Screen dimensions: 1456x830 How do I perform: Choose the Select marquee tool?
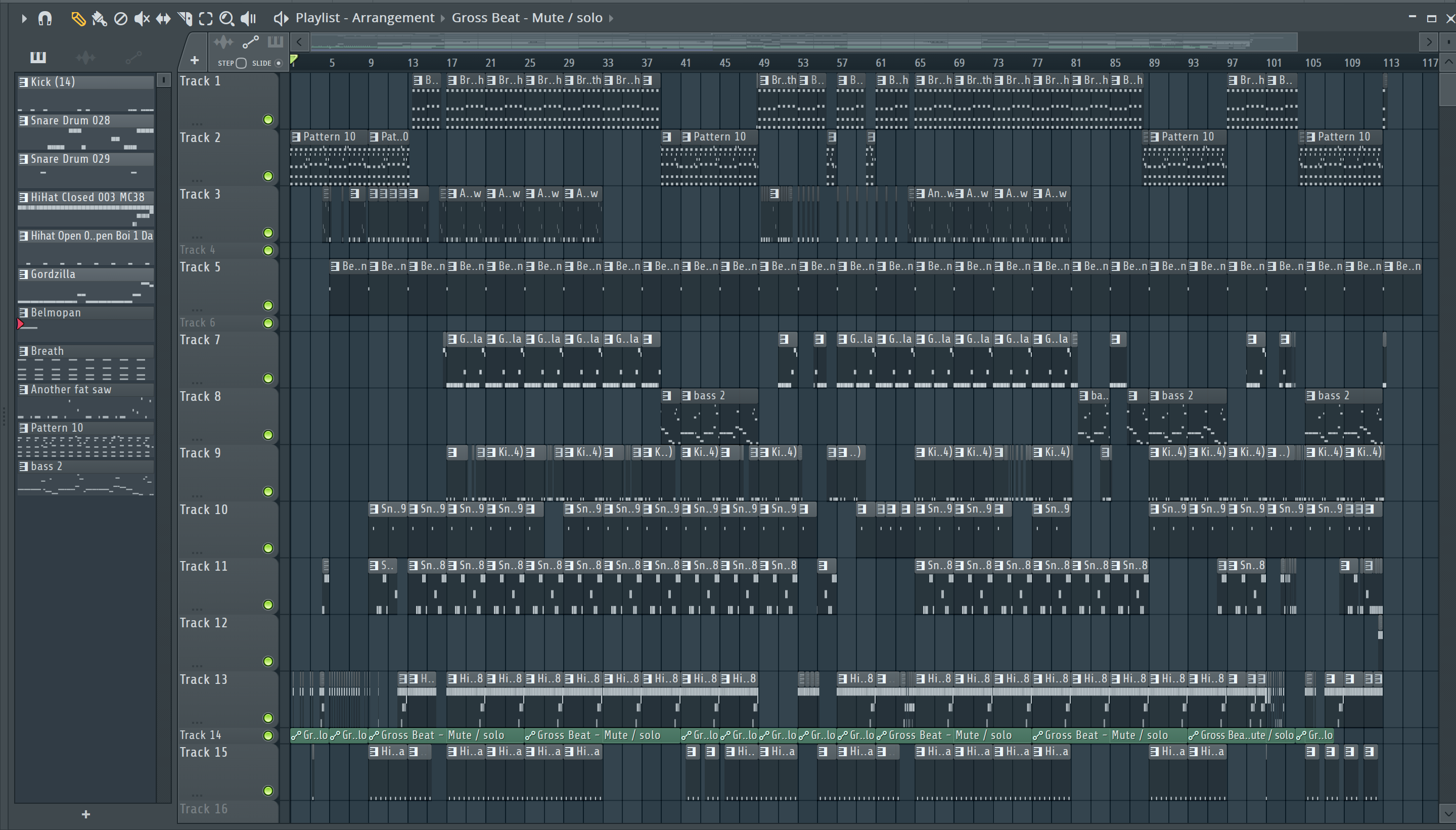coord(206,19)
